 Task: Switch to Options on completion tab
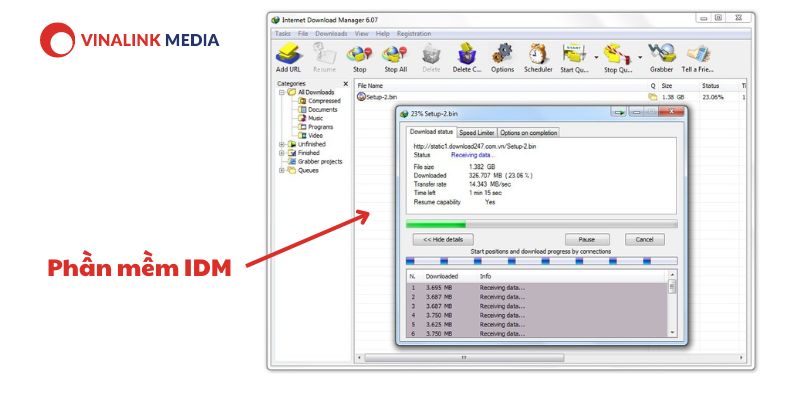(528, 133)
